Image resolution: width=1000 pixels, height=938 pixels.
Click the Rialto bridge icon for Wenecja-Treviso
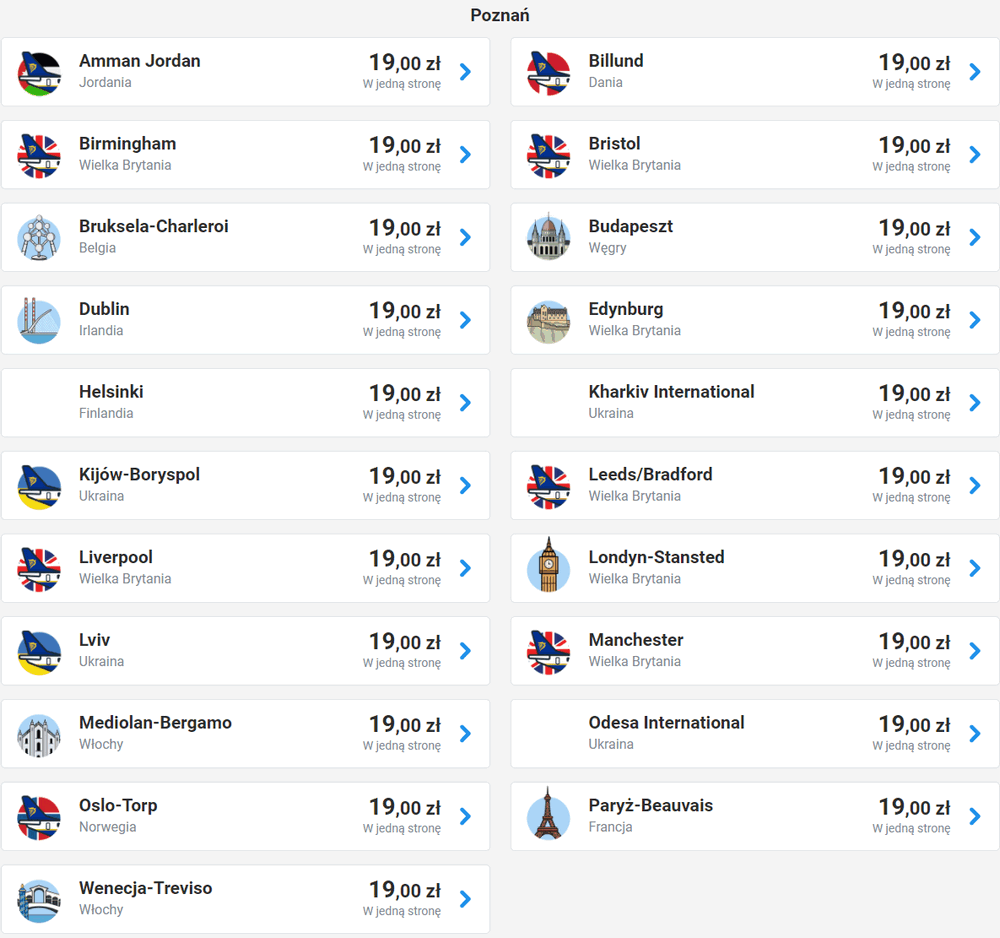40,901
